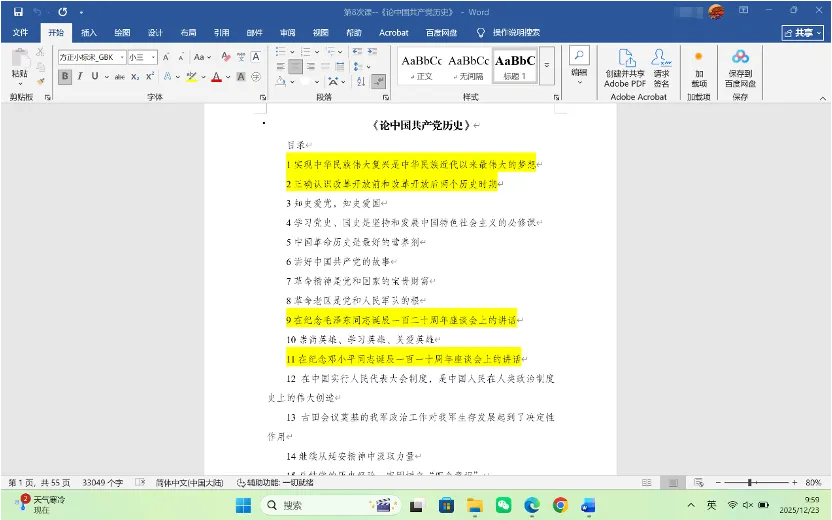Open highlight color dropdown arrow
The height and width of the screenshot is (520, 832).
[x=203, y=77]
